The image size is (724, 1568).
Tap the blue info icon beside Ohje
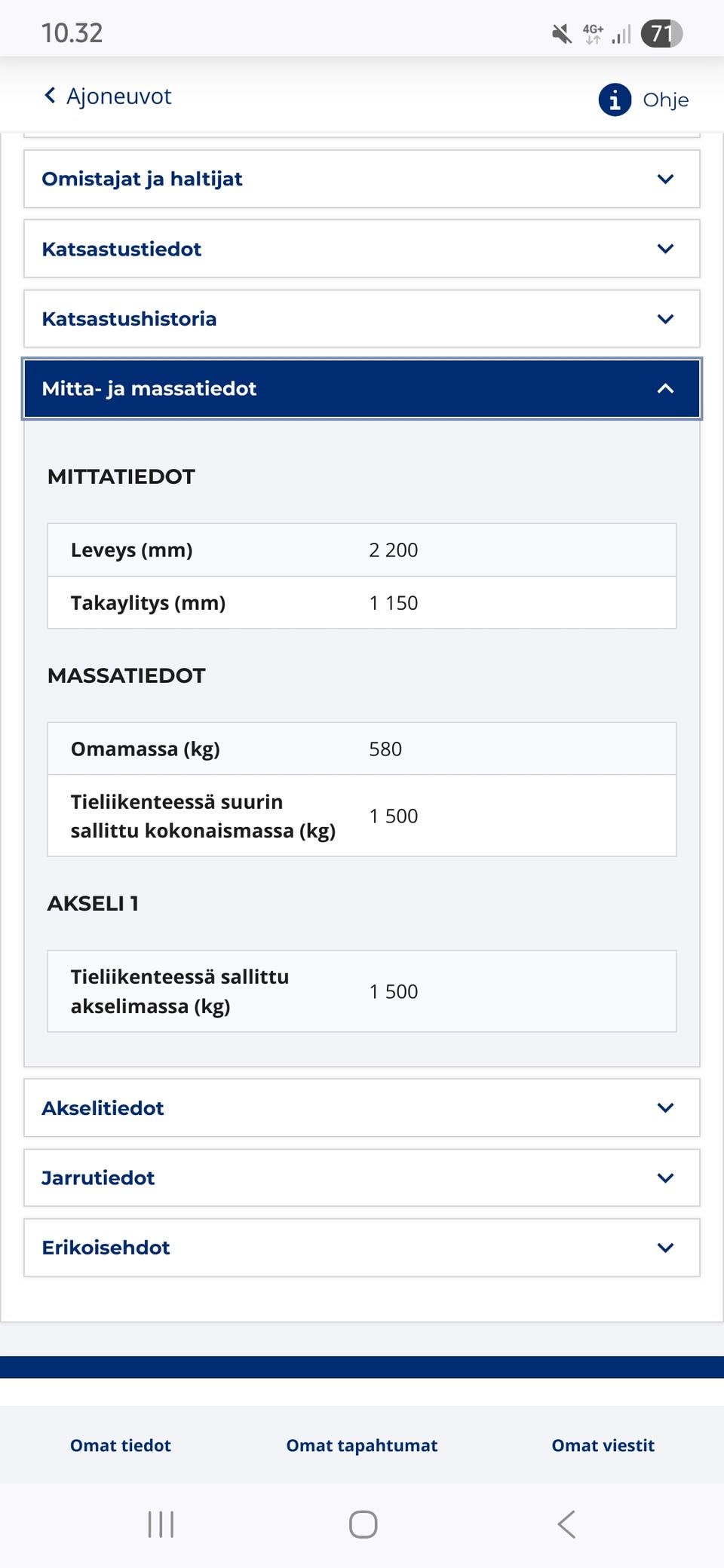pyautogui.click(x=615, y=100)
